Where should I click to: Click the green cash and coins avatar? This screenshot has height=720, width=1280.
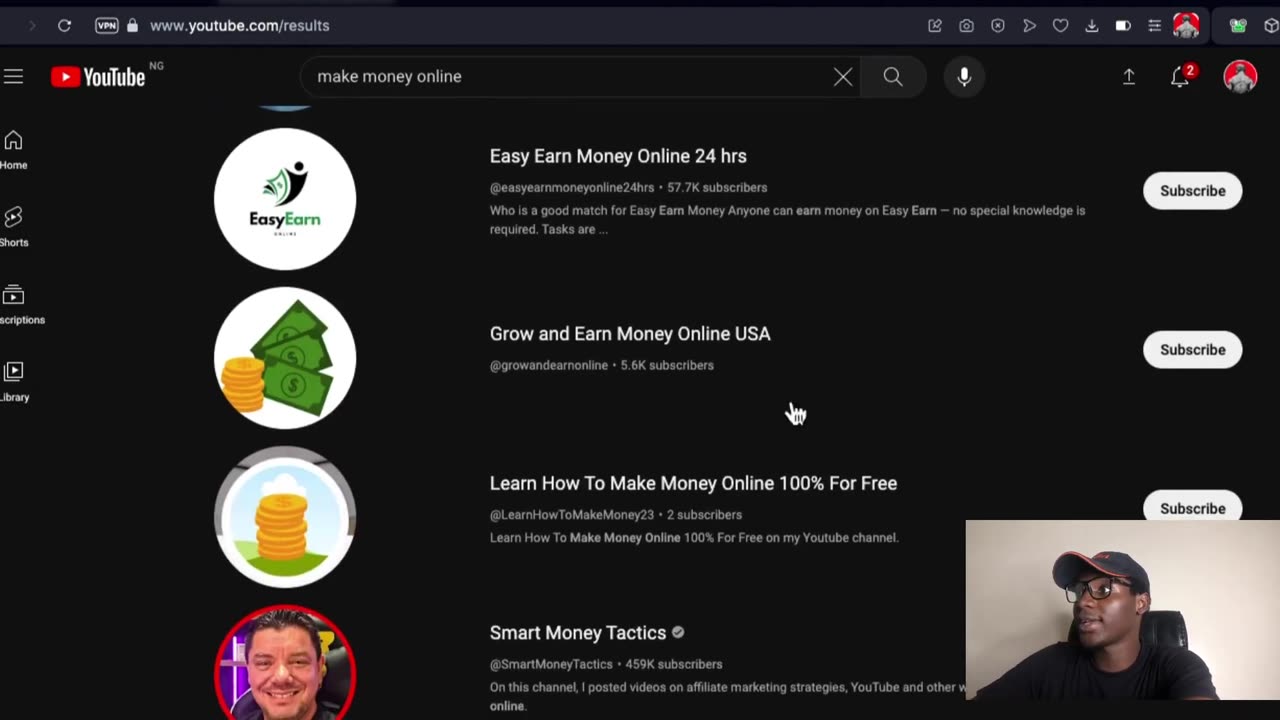pyautogui.click(x=285, y=358)
